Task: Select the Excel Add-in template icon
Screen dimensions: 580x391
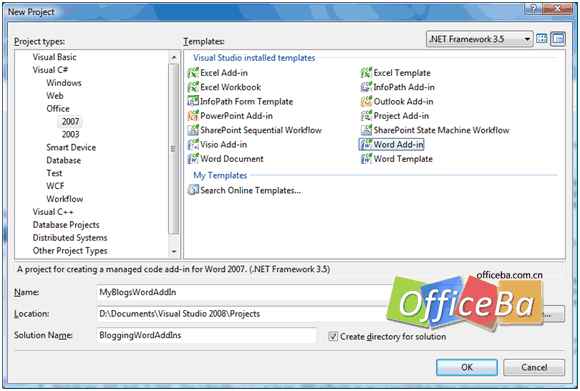Action: 193,73
